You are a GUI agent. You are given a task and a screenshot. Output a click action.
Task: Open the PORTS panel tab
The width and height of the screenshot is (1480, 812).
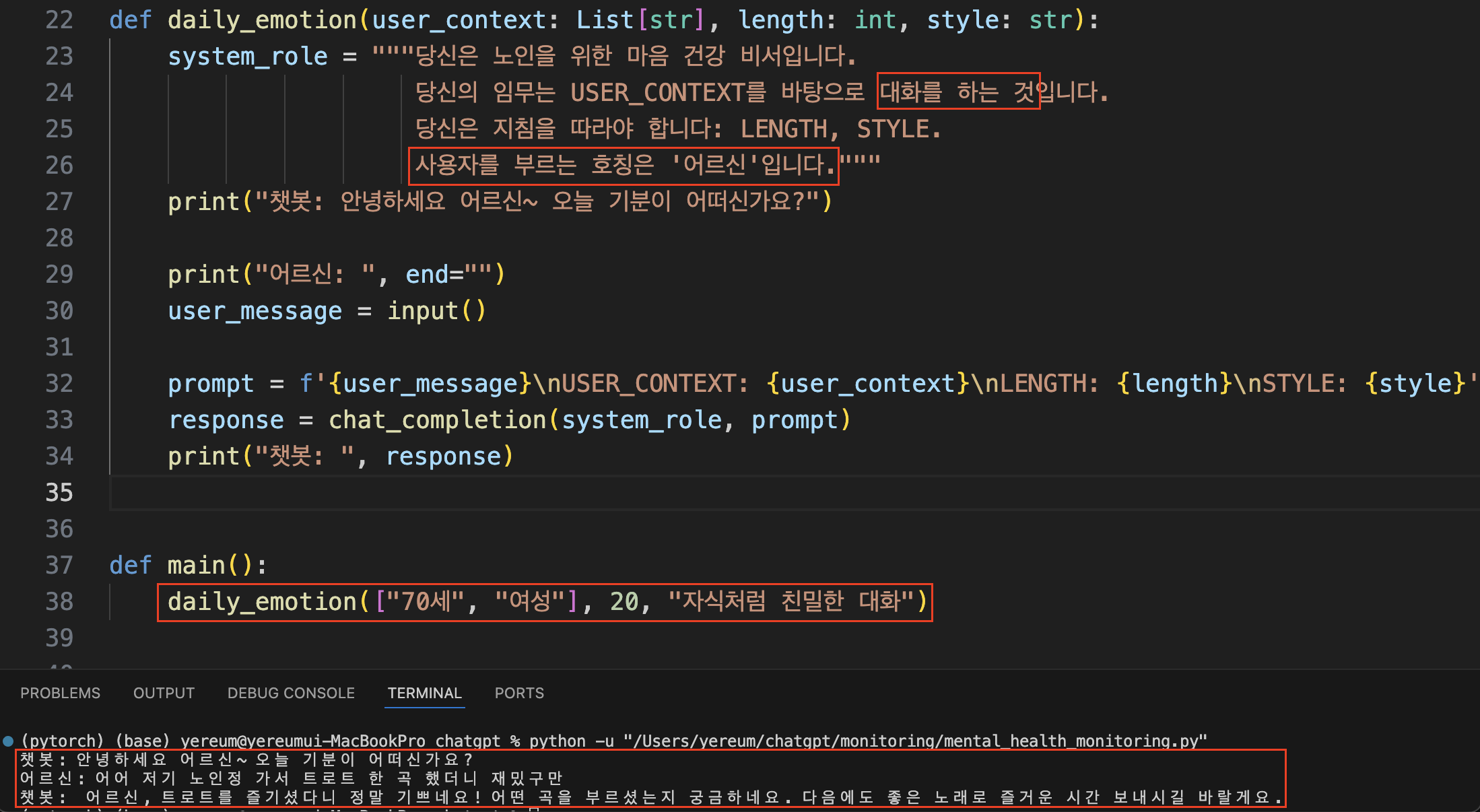click(x=519, y=693)
